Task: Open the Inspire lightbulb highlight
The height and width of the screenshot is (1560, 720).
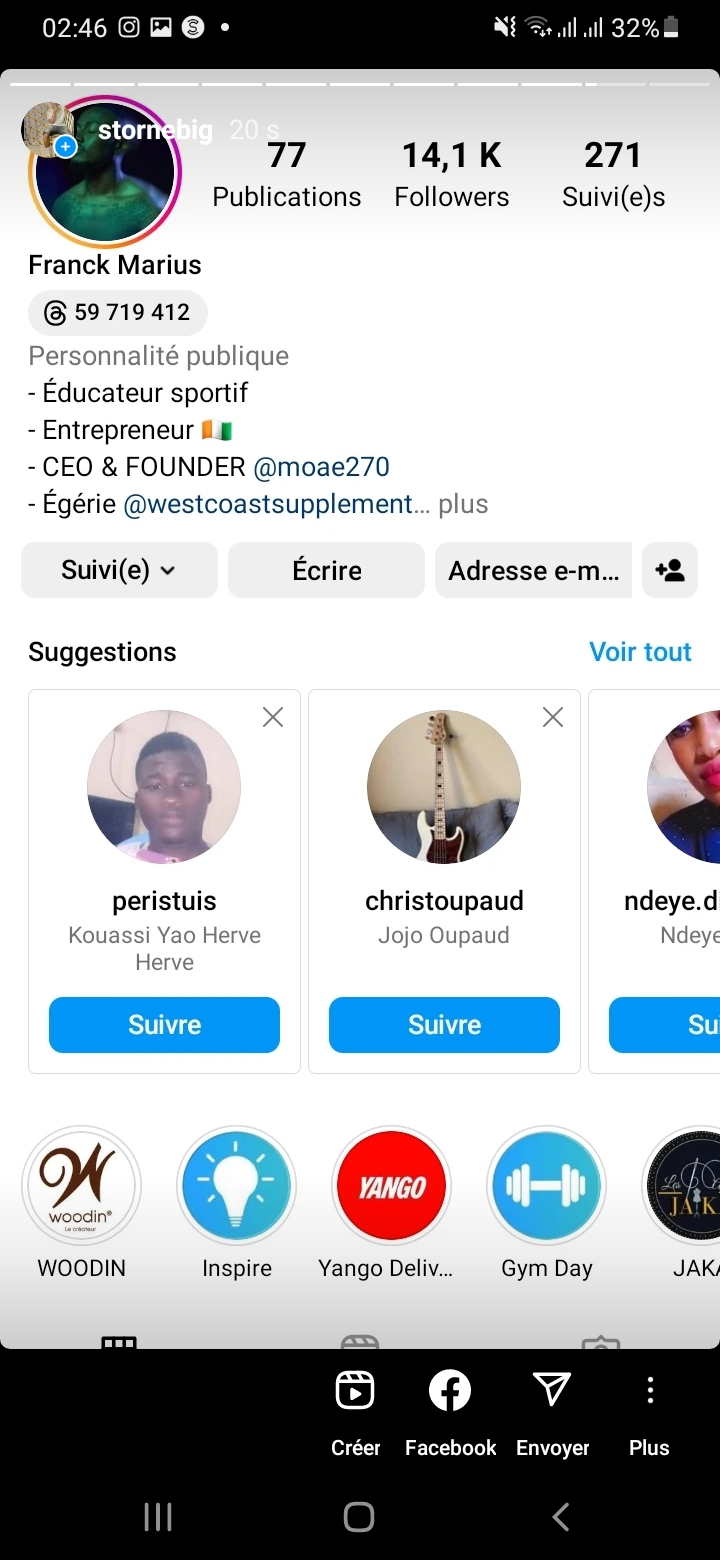Action: [237, 1187]
